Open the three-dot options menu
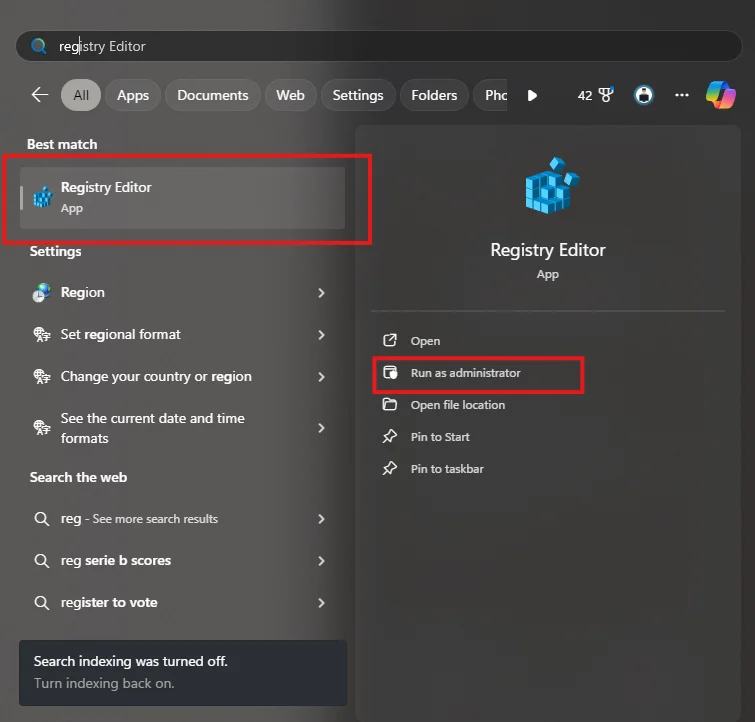This screenshot has width=755, height=722. click(x=682, y=95)
